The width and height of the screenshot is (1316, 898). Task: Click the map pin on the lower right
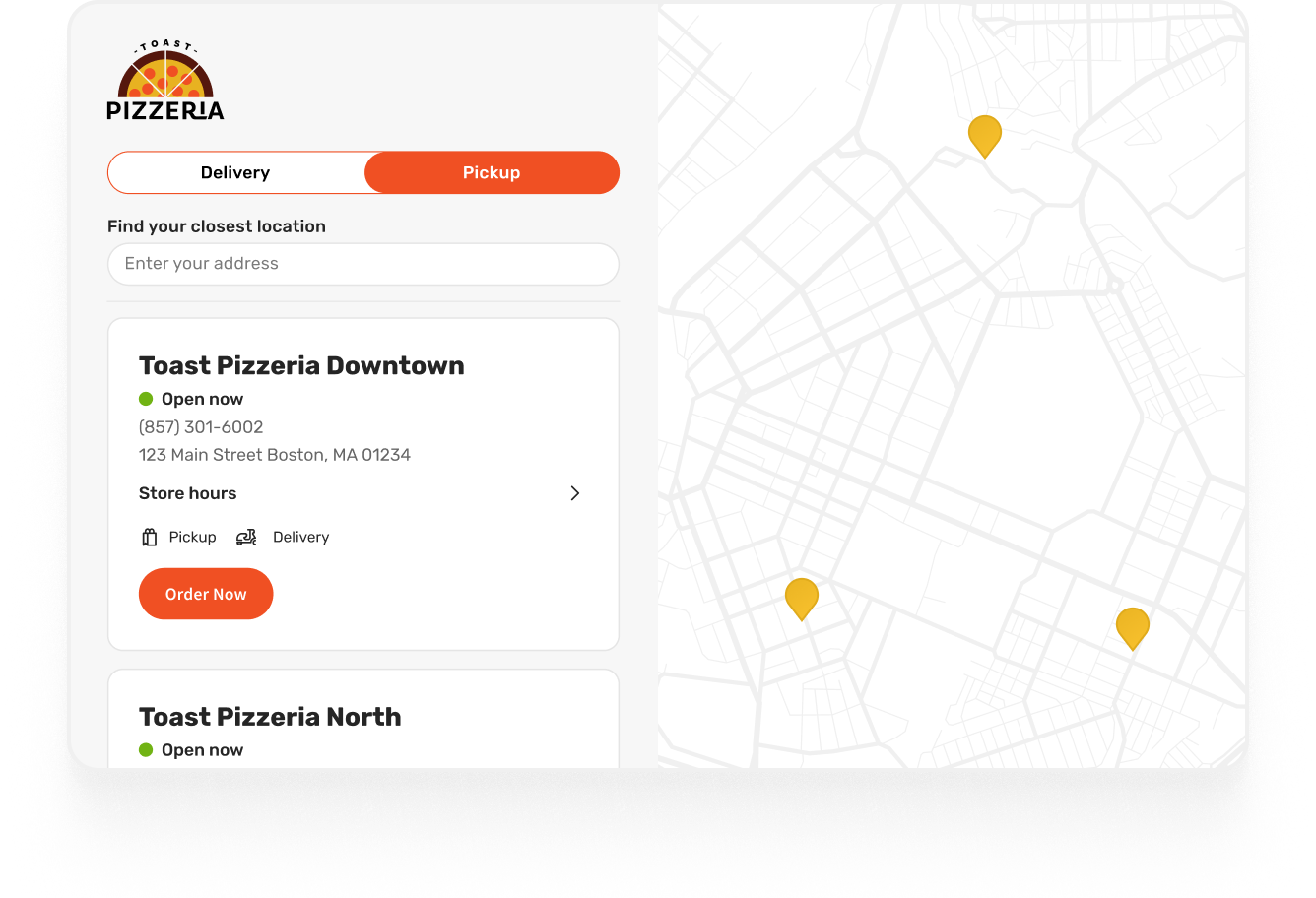(1132, 627)
